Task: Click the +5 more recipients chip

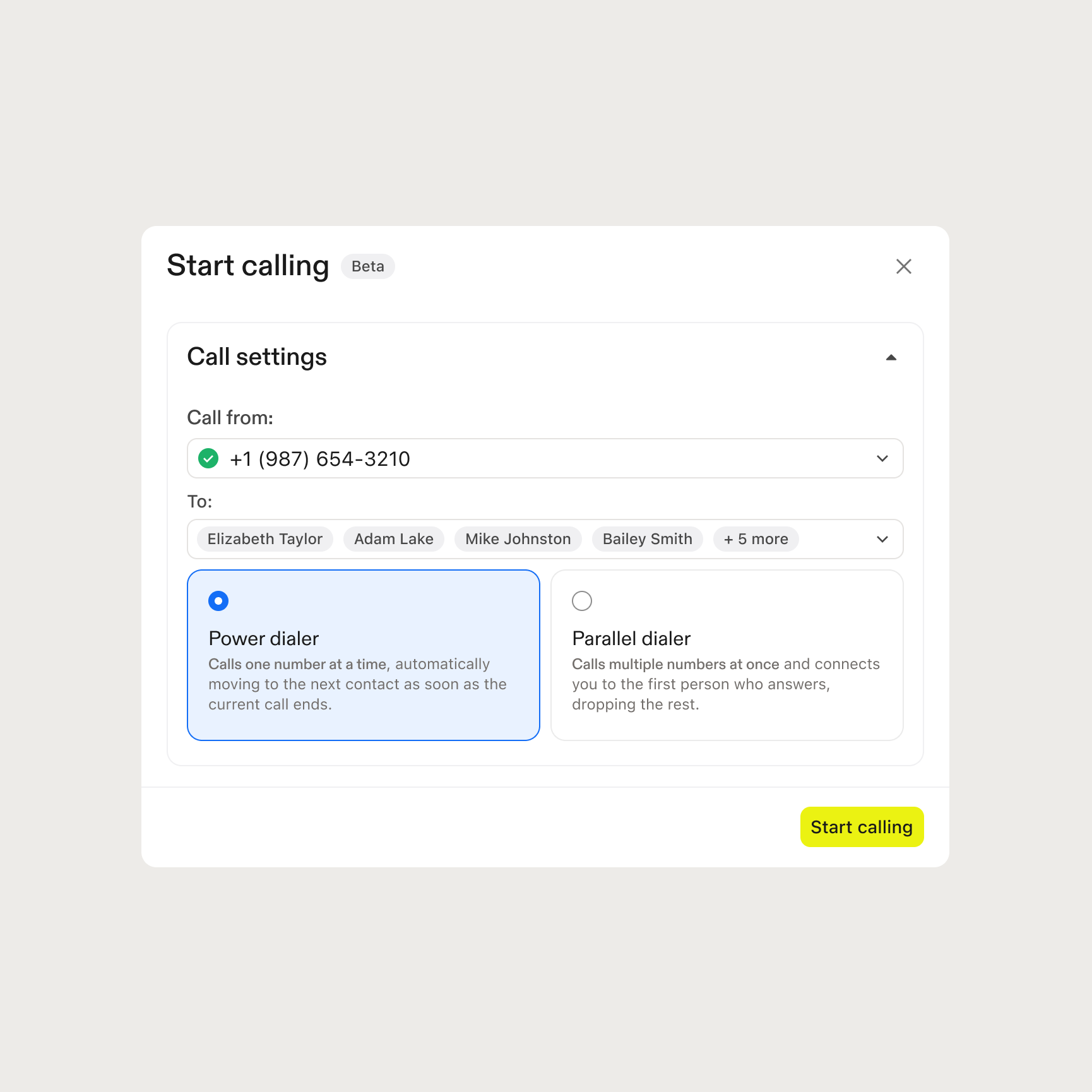Action: pyautogui.click(x=755, y=539)
